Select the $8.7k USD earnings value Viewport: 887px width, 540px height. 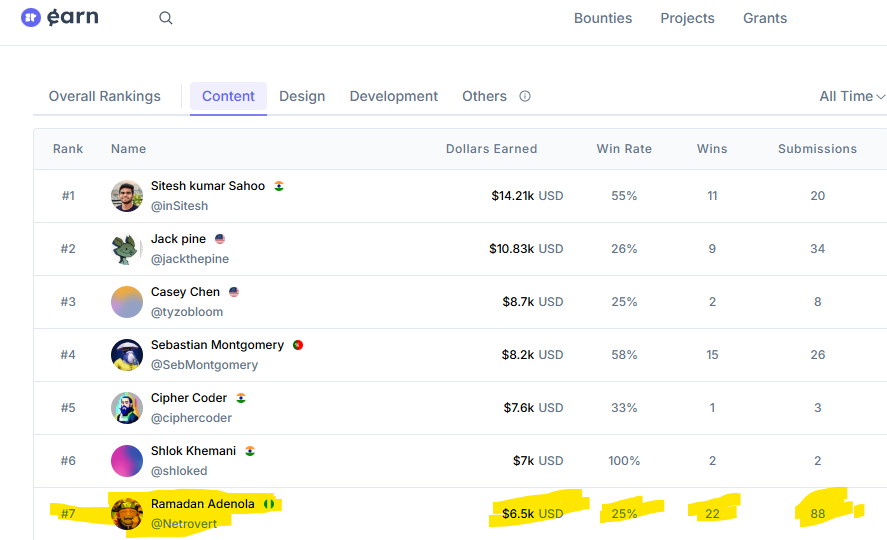point(533,302)
